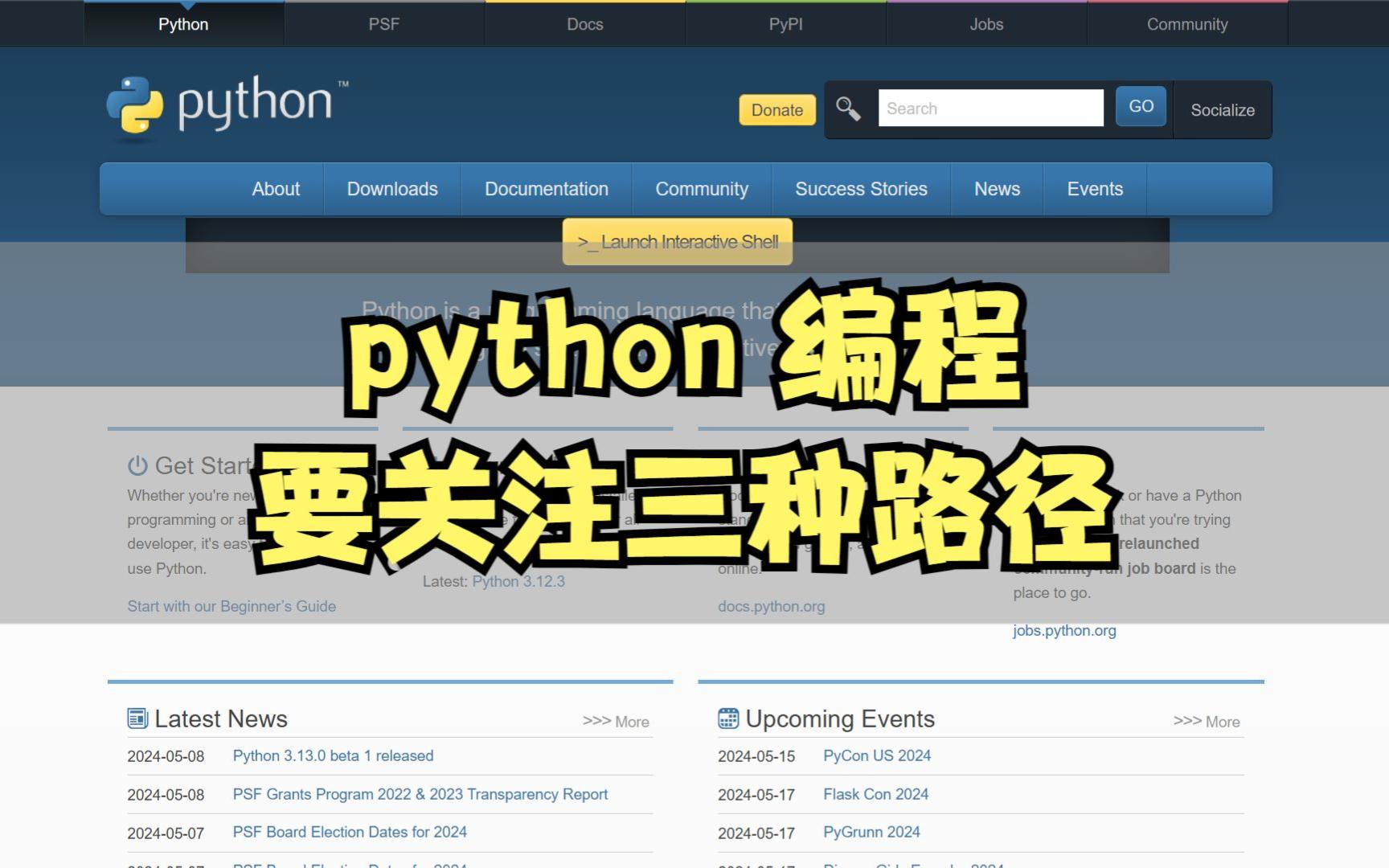Open the Docs top tab
The height and width of the screenshot is (868, 1389).
click(585, 24)
